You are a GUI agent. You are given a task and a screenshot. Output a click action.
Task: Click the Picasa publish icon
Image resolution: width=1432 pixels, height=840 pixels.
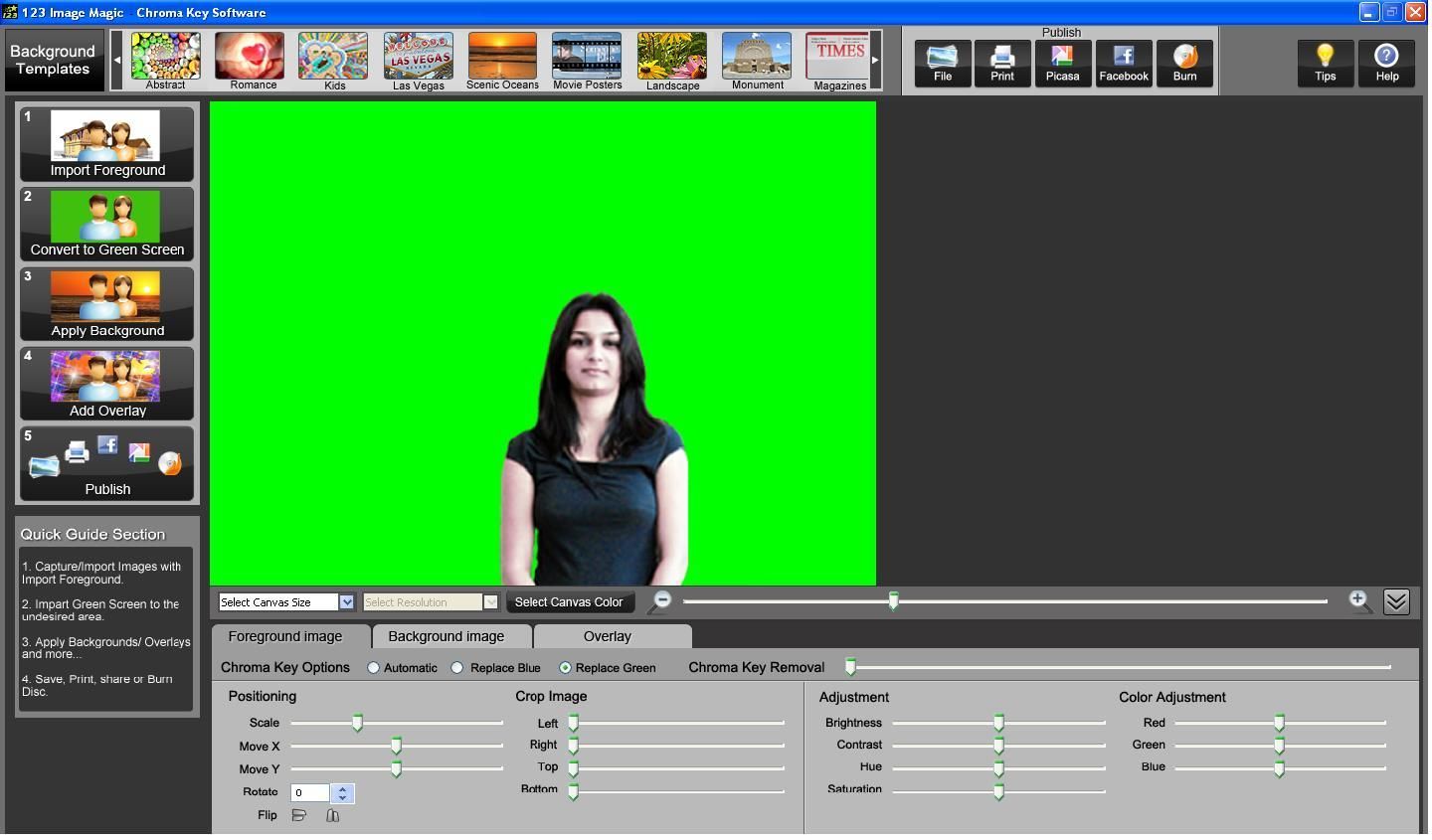tap(1062, 64)
